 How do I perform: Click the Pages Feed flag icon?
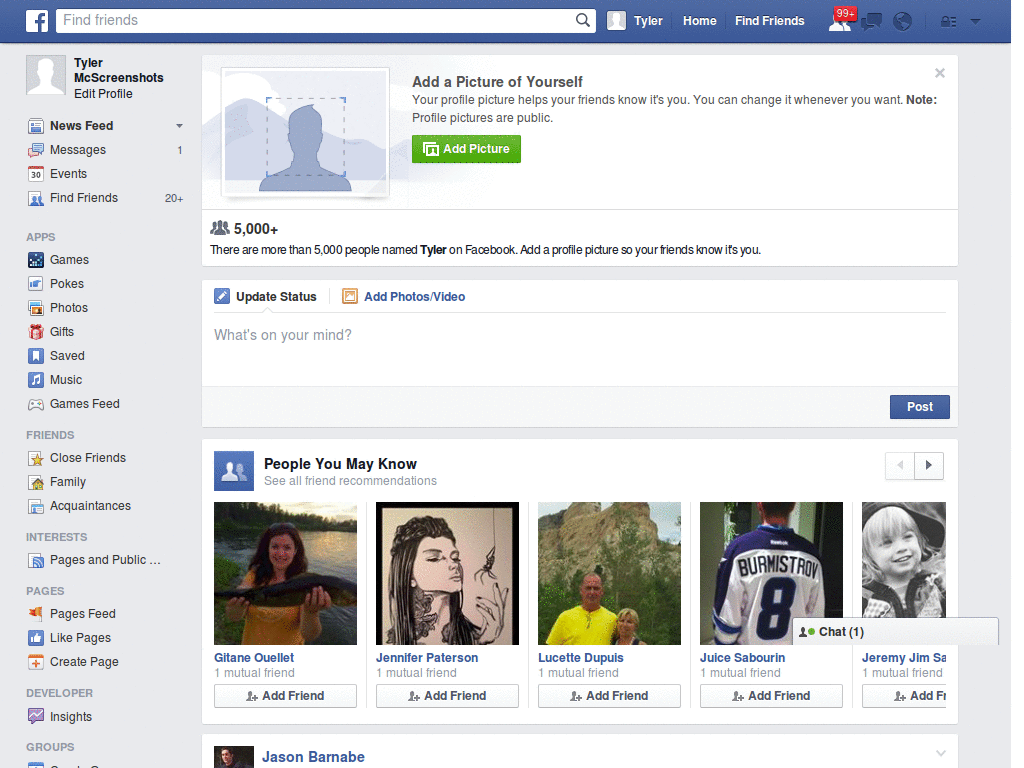pos(36,614)
